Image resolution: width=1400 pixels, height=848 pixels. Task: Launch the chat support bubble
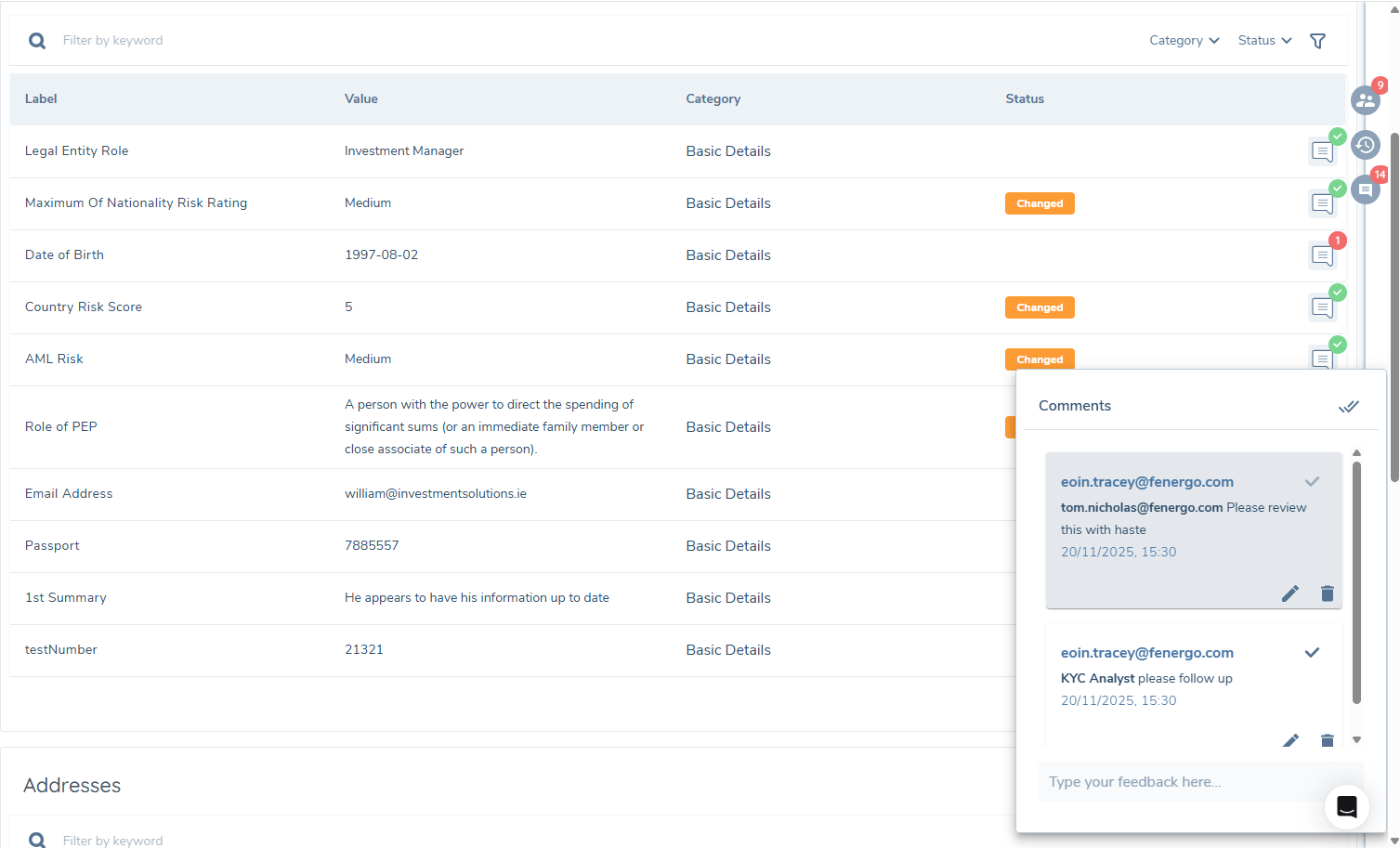1347,807
